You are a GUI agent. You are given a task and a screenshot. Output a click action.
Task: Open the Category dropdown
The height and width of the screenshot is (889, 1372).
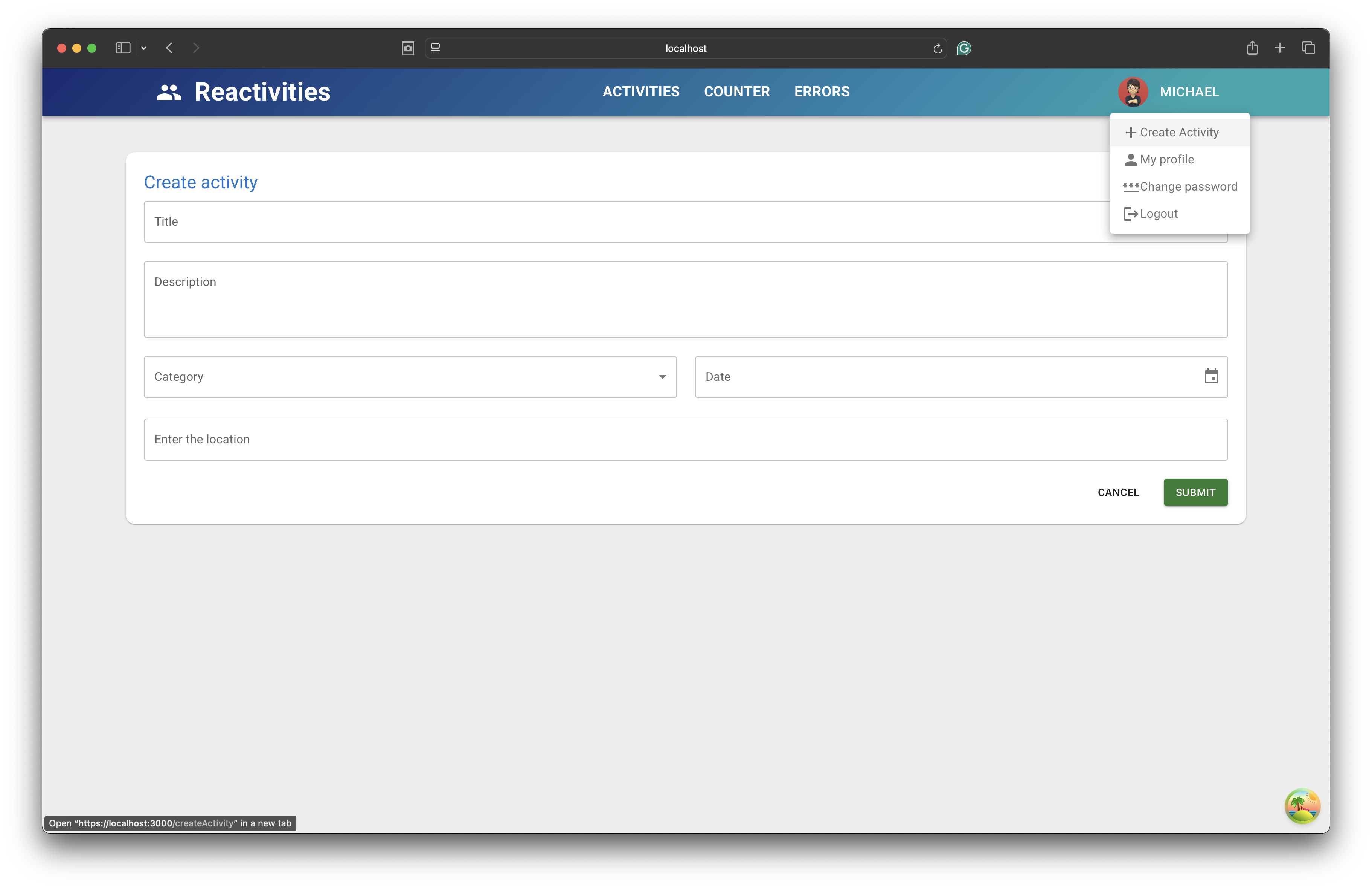(x=410, y=377)
